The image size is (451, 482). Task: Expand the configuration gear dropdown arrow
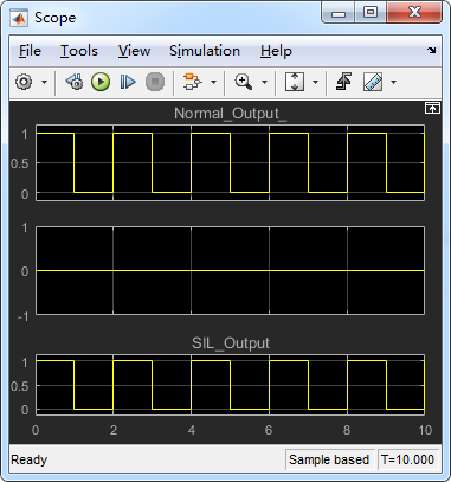[44, 82]
